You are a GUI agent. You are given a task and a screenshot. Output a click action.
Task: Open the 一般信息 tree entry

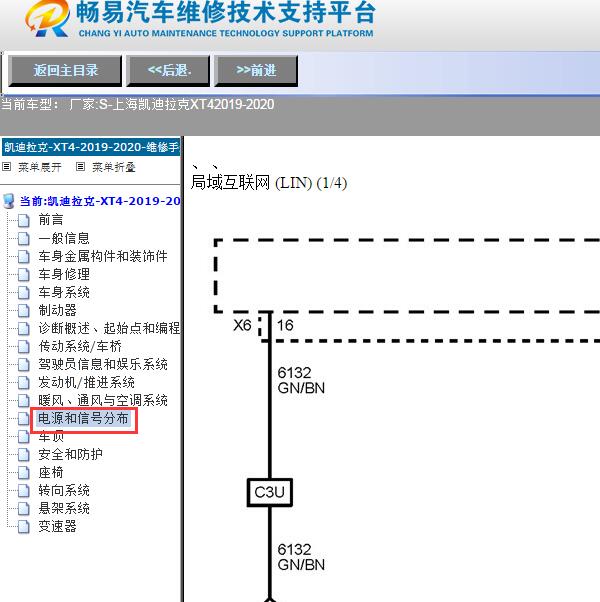(x=64, y=238)
